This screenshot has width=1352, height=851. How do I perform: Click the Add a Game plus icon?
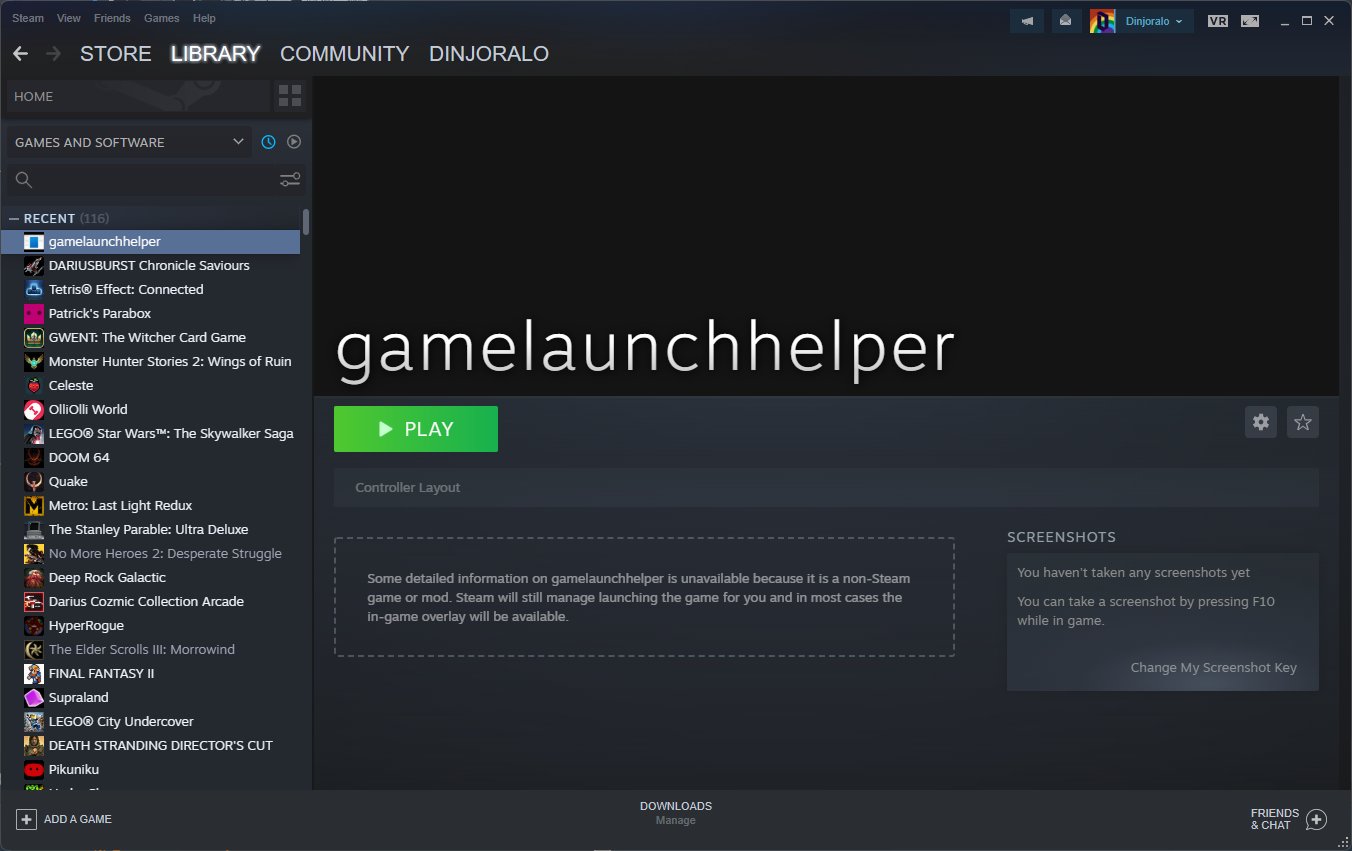[27, 819]
